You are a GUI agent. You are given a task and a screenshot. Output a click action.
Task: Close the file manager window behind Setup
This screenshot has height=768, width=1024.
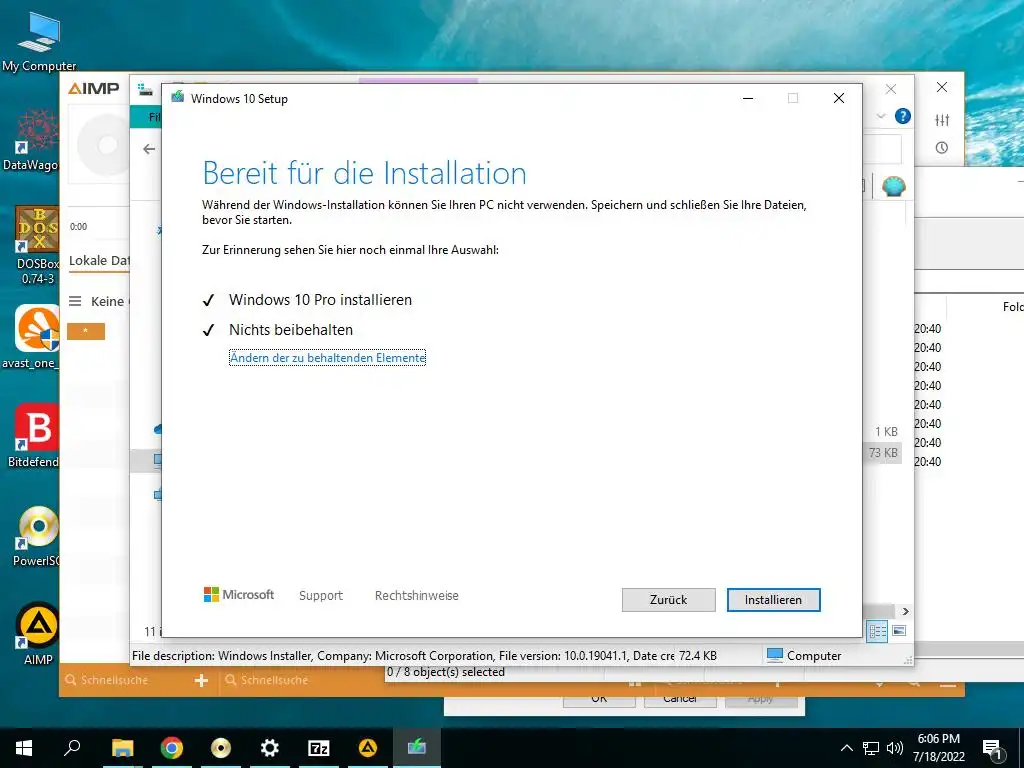click(891, 89)
